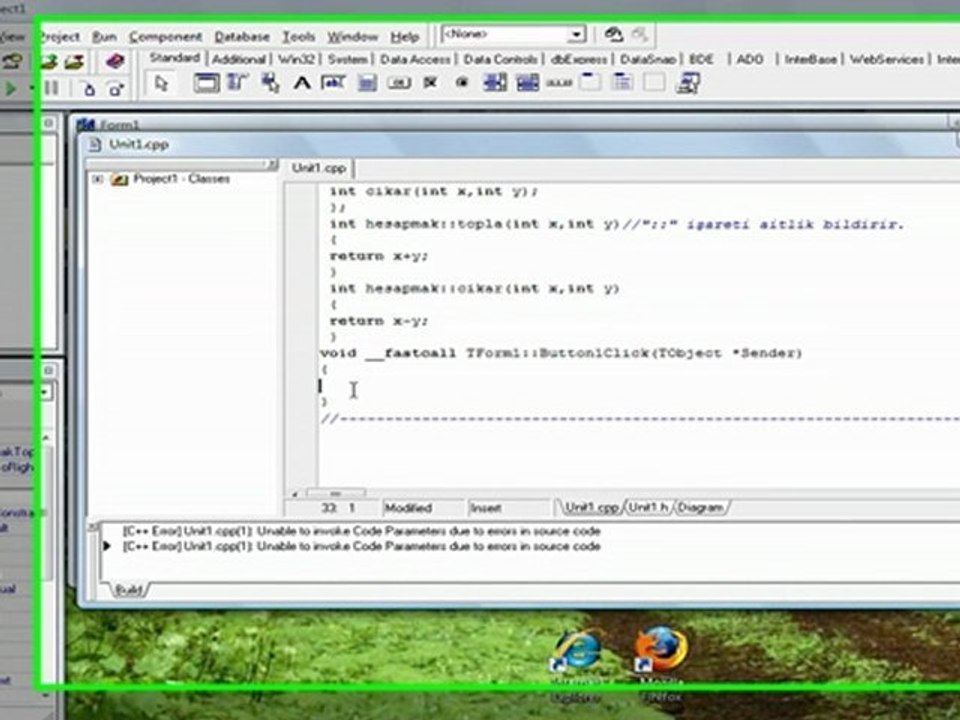Screen dimensions: 960x720
Task: Open the Project menu
Action: (x=60, y=37)
